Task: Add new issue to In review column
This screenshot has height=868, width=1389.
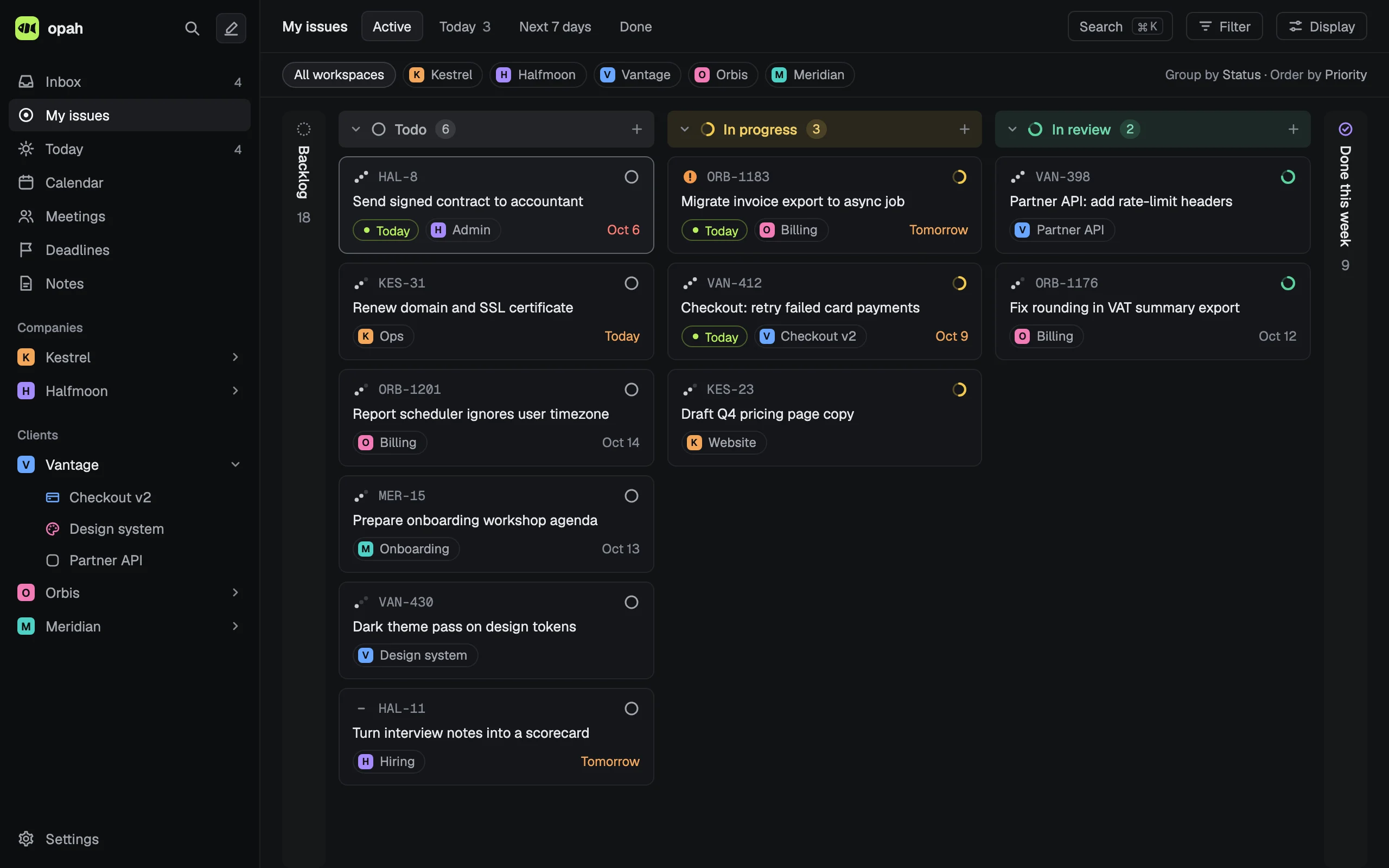Action: (1293, 129)
